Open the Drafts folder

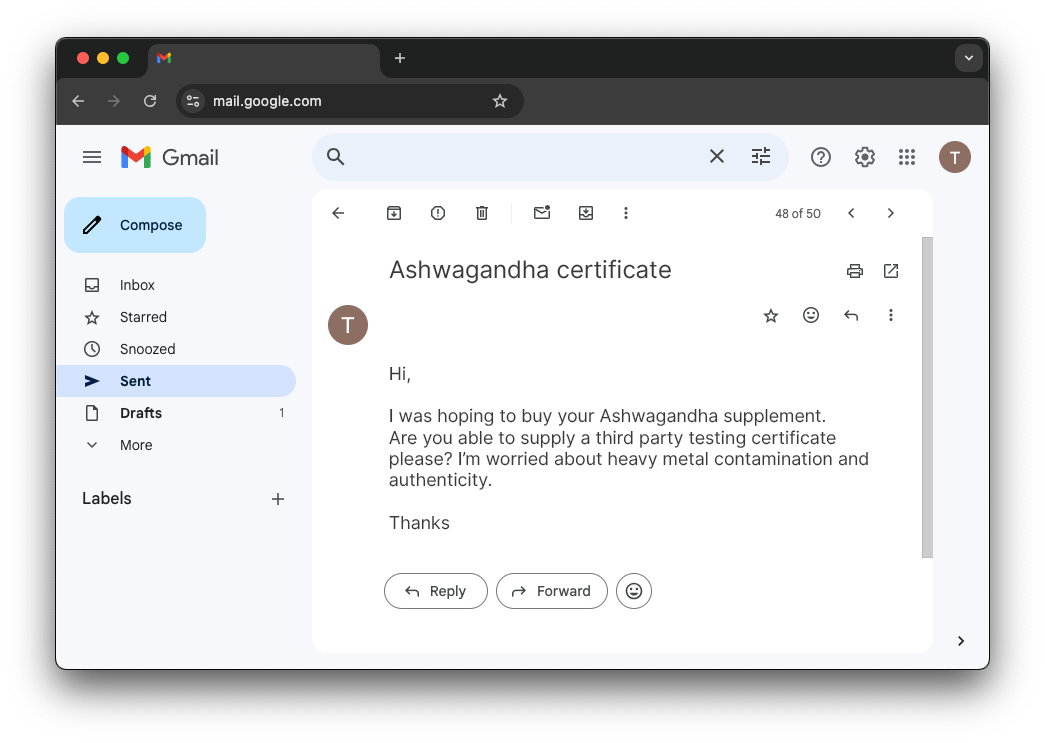coord(176,413)
